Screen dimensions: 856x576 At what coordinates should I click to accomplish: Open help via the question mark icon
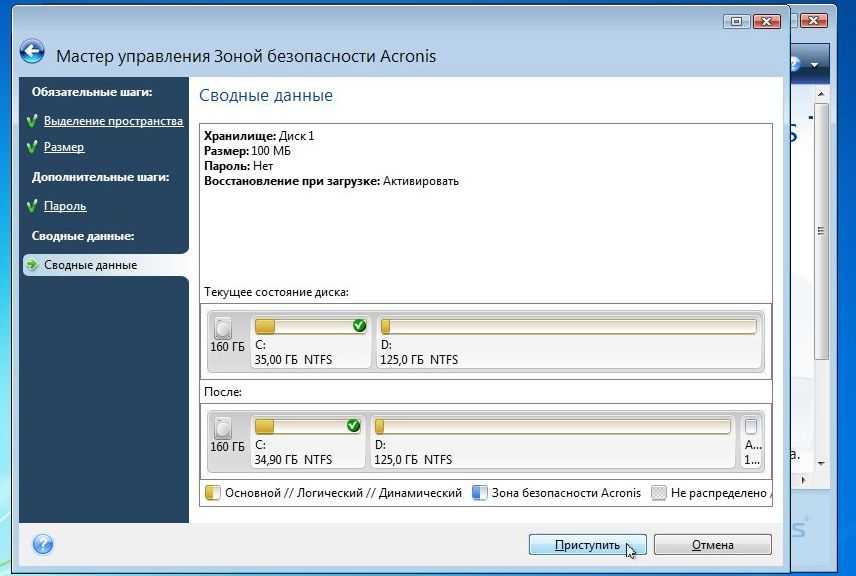coord(42,544)
